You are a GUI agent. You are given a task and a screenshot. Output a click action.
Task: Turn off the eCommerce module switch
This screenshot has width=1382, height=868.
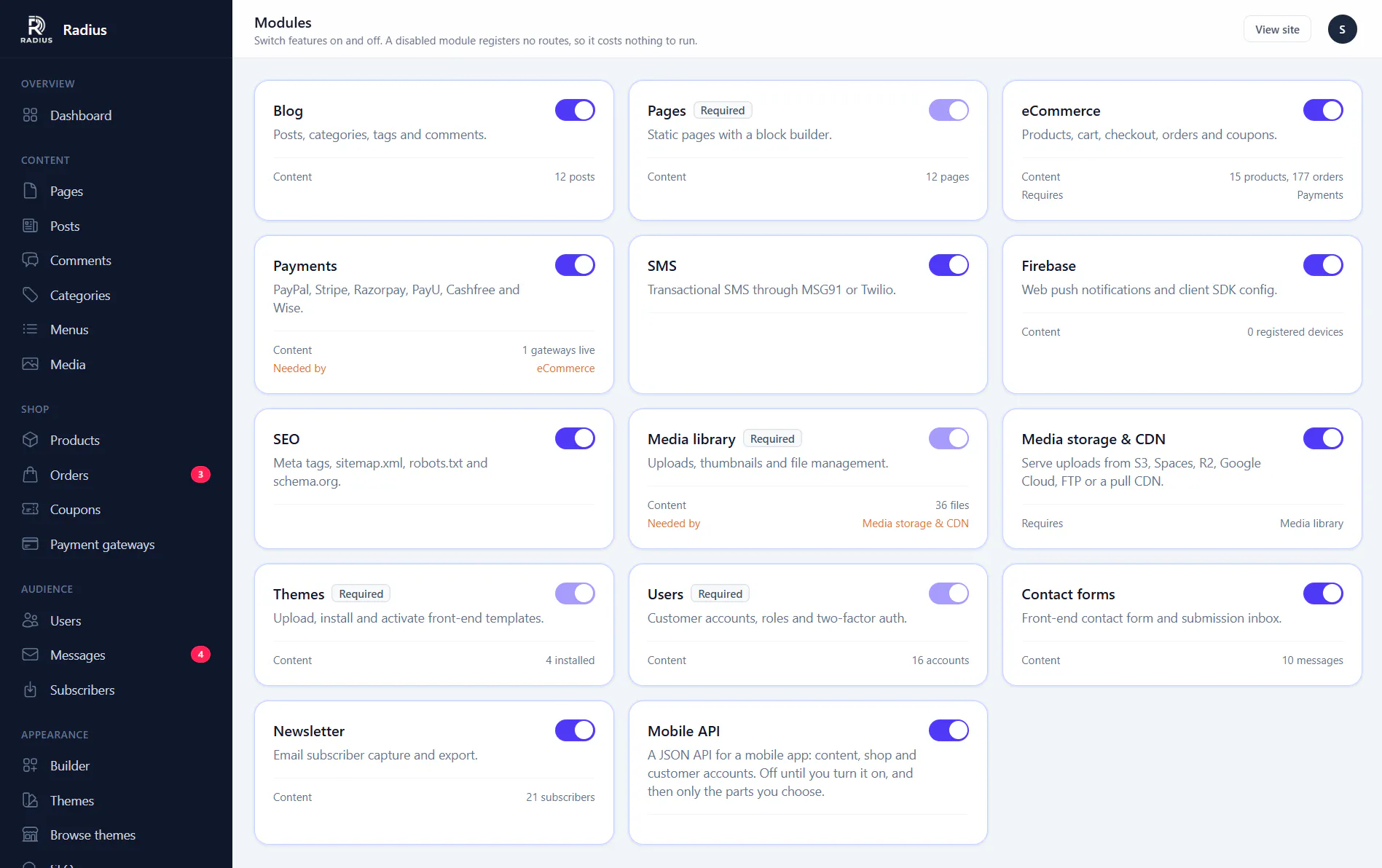click(1323, 110)
